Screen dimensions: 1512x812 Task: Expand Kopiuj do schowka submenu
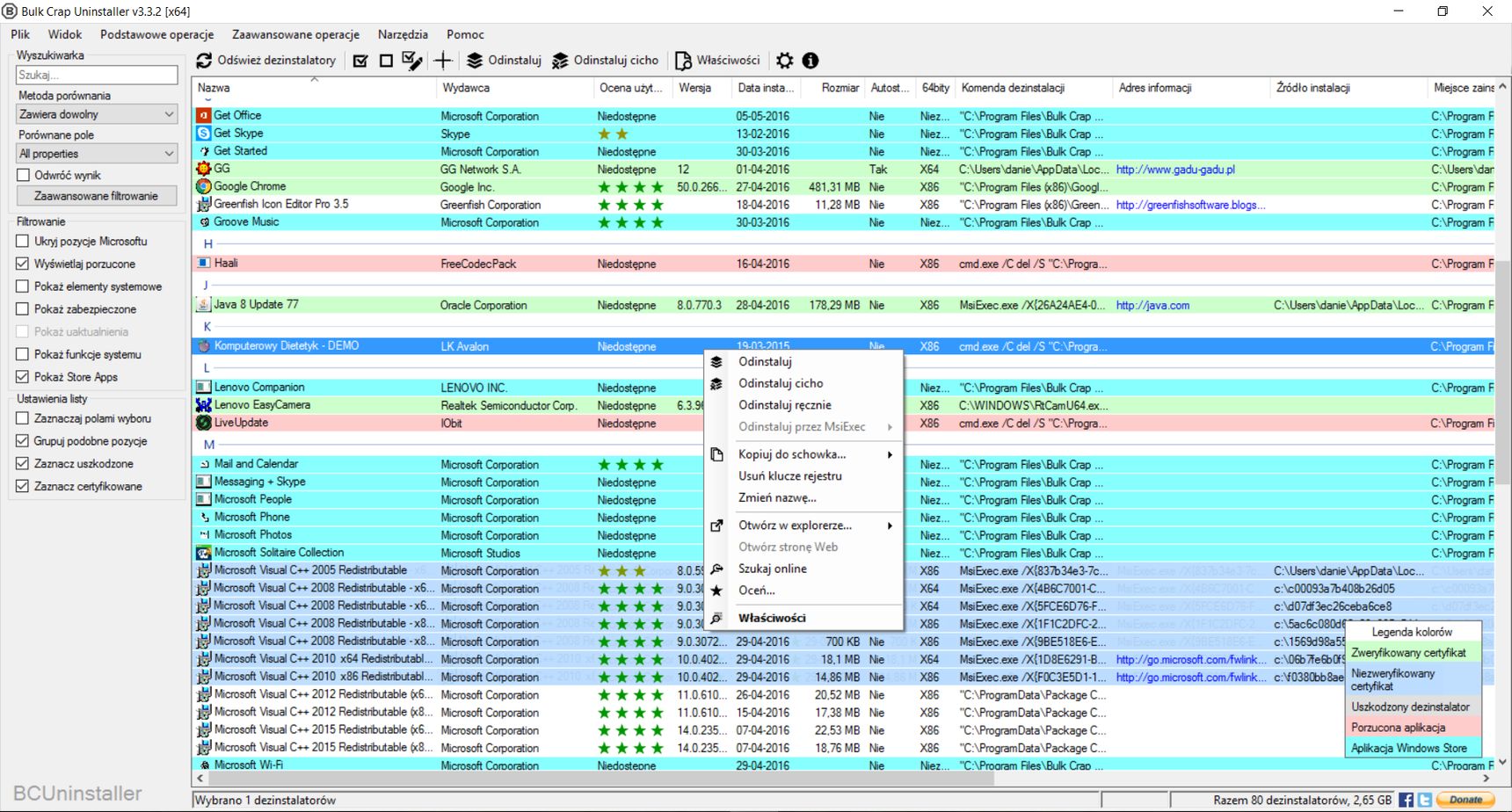point(890,454)
